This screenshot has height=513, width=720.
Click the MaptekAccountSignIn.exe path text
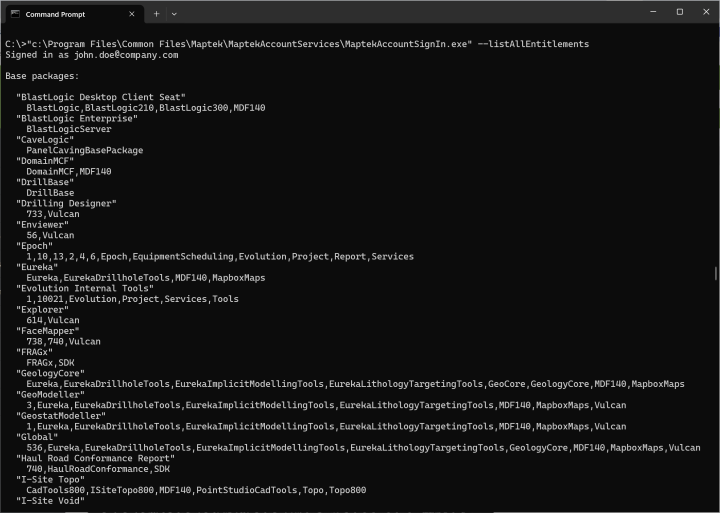click(249, 44)
